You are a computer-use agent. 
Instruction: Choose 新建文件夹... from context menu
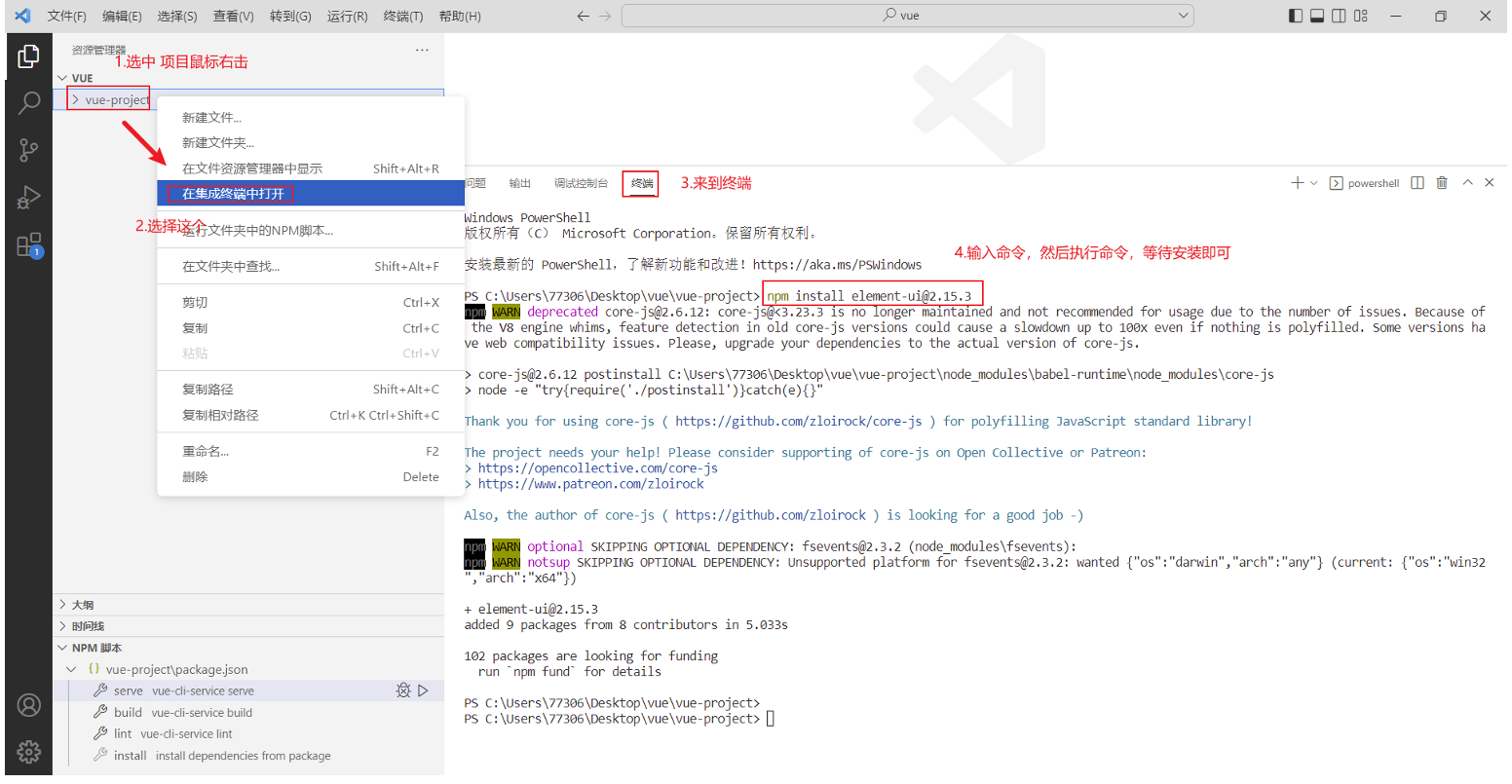311,142
